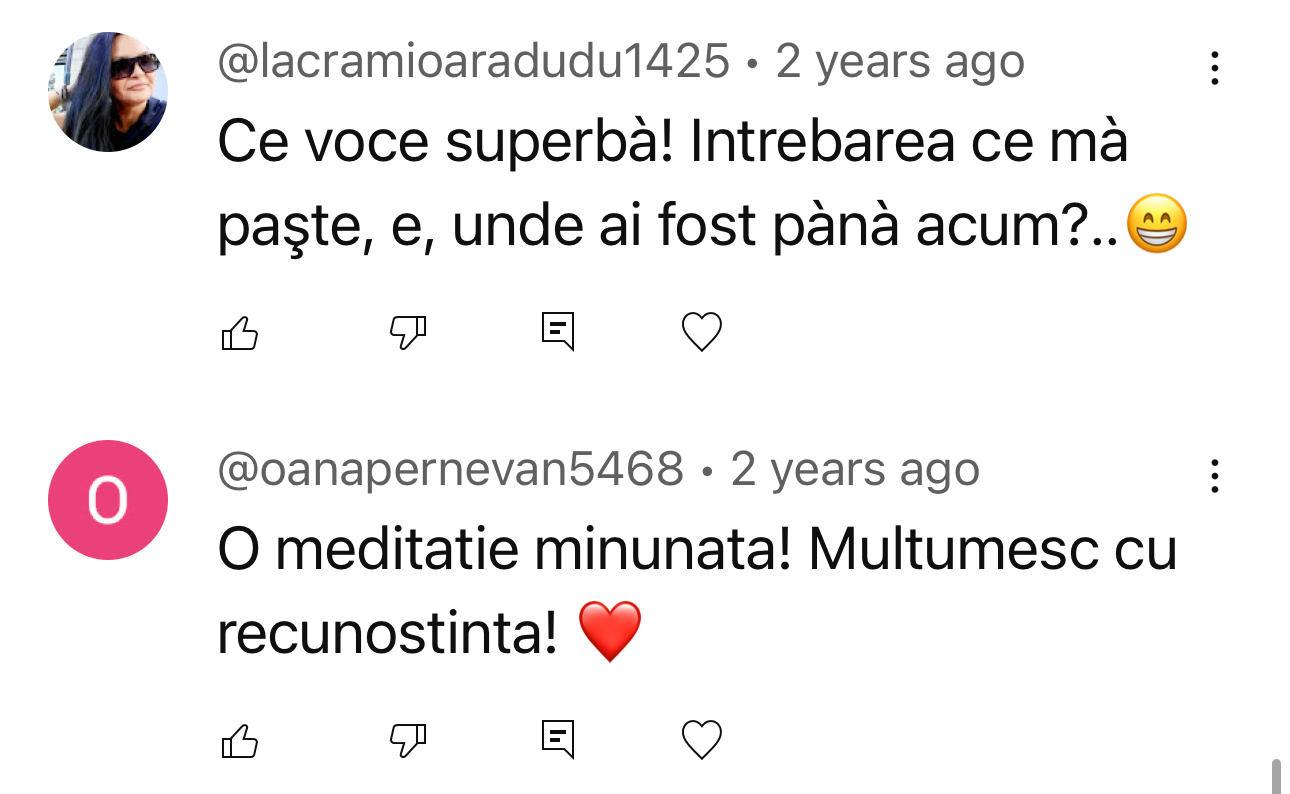The height and width of the screenshot is (794, 1290).
Task: Open the profile photo of lacramioaradudu1425
Action: (108, 92)
